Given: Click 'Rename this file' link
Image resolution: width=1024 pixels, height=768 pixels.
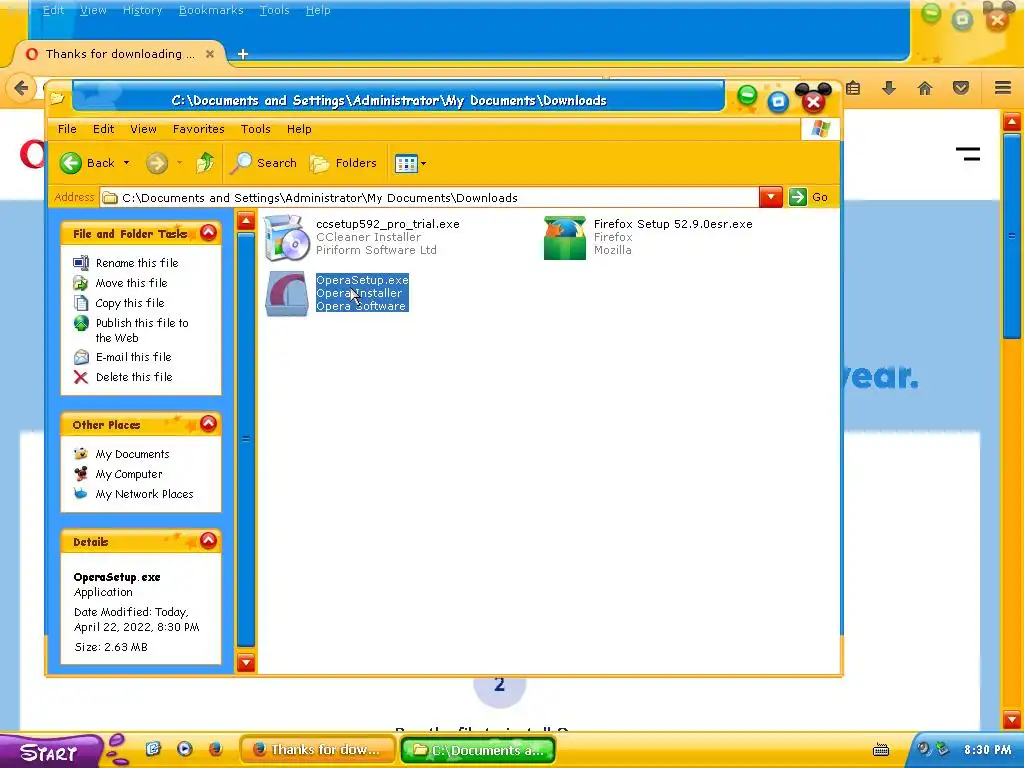Looking at the screenshot, I should click(x=137, y=263).
